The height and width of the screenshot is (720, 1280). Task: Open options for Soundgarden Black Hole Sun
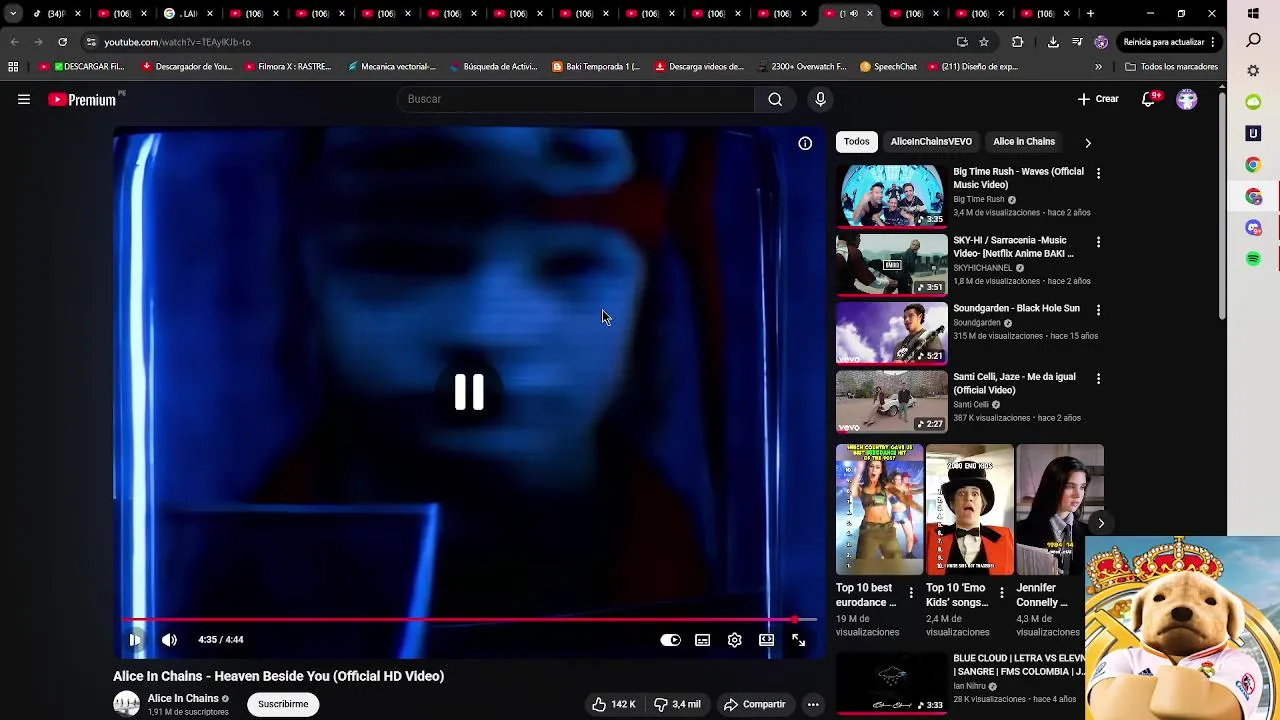pos(1098,311)
